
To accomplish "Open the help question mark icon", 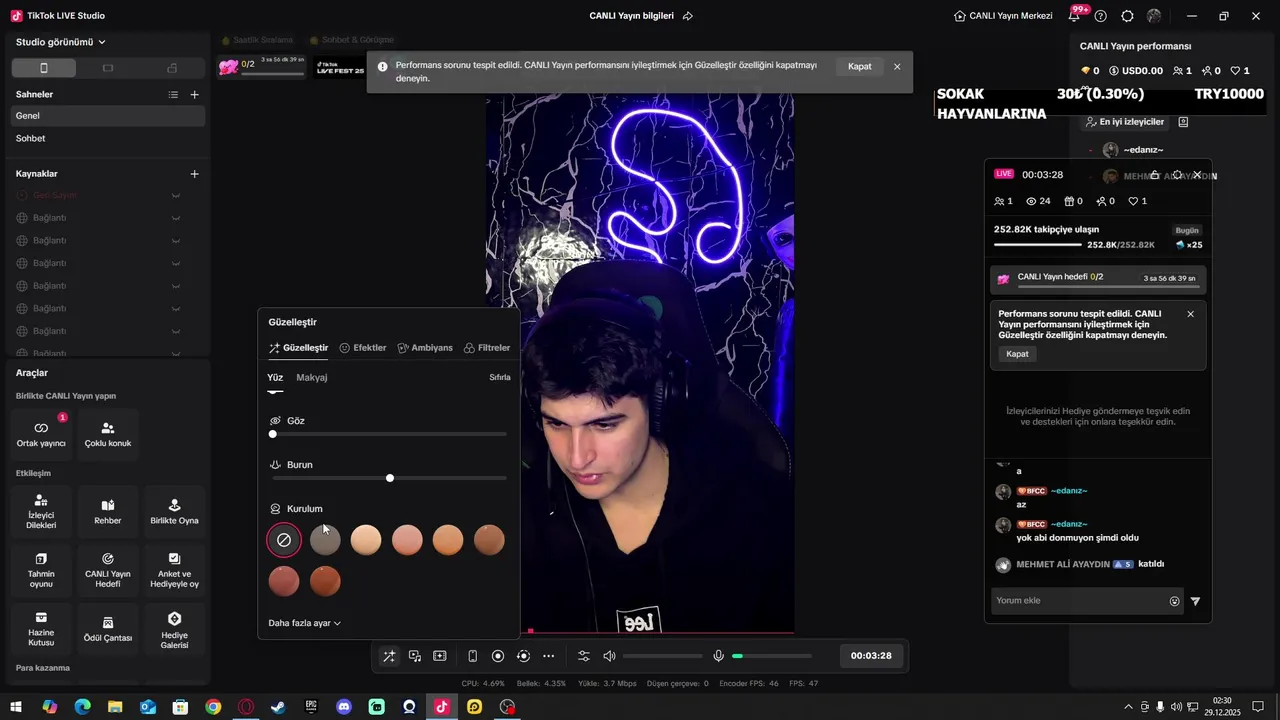I will click(1101, 16).
